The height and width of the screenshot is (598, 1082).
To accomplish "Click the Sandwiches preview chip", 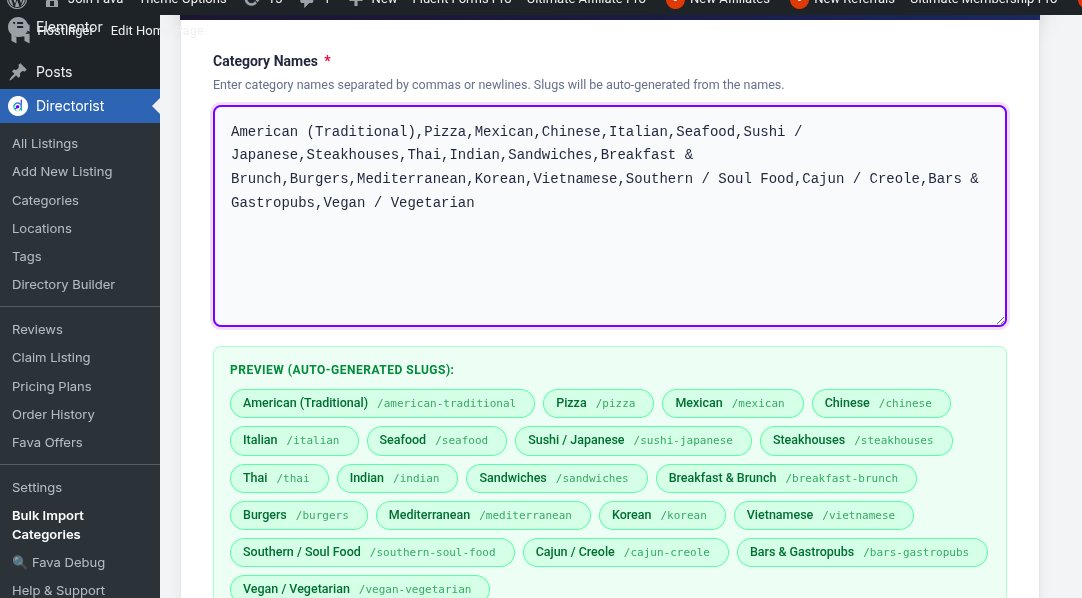I will pyautogui.click(x=557, y=478).
